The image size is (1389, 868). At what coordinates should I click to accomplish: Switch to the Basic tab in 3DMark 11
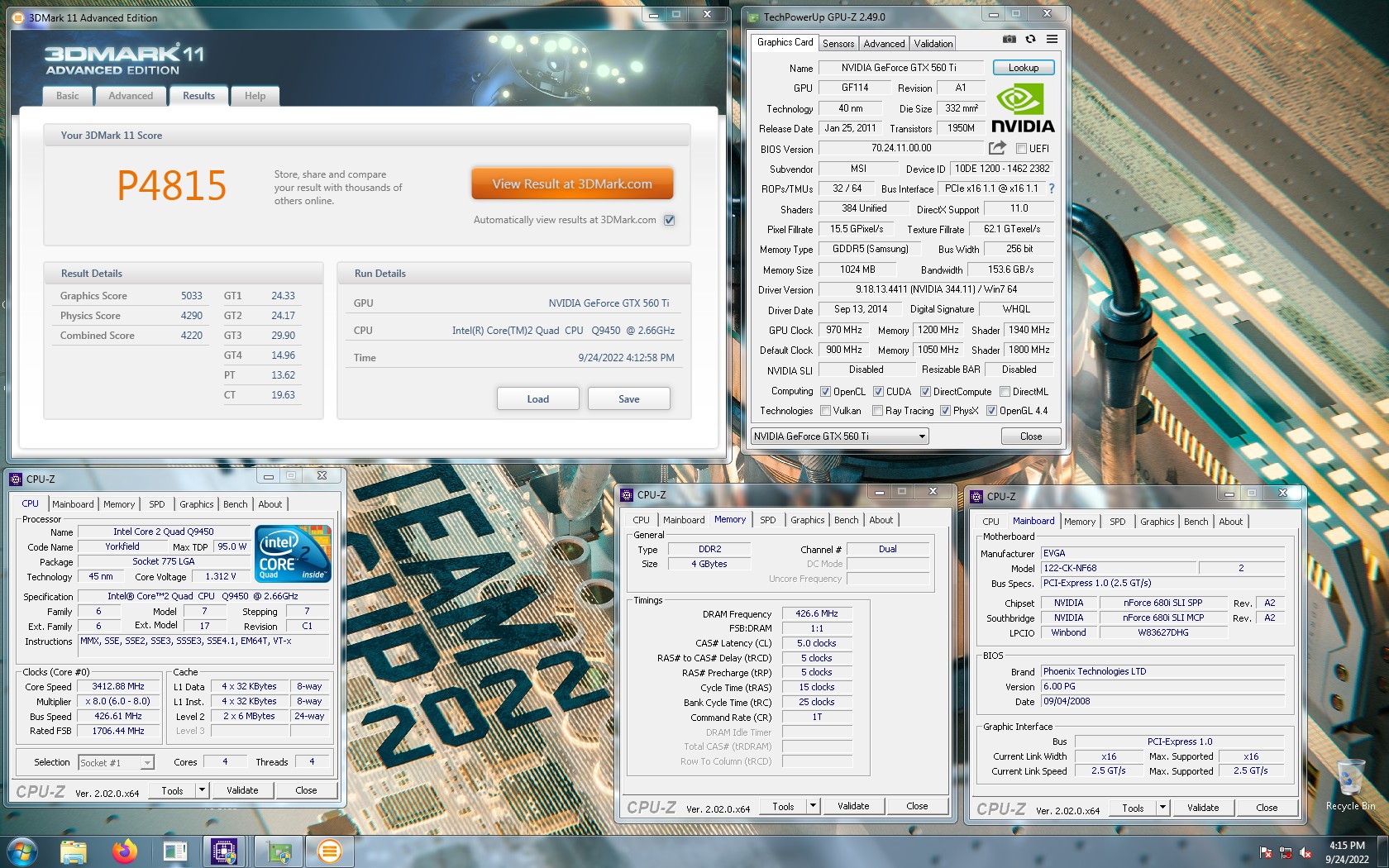coord(68,96)
